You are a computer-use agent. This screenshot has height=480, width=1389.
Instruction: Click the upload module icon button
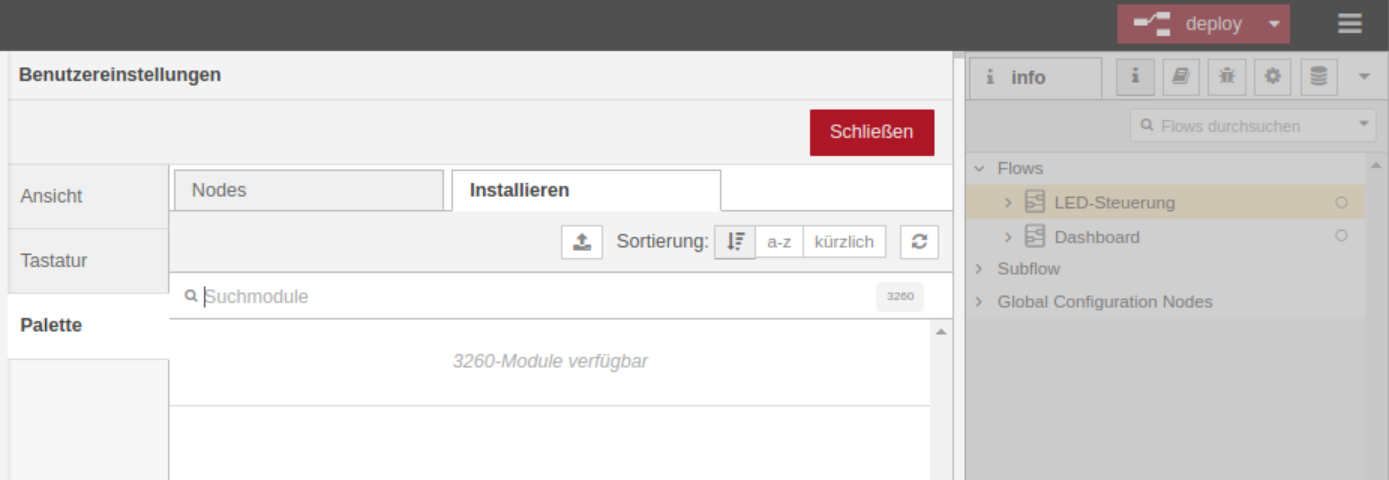[582, 241]
